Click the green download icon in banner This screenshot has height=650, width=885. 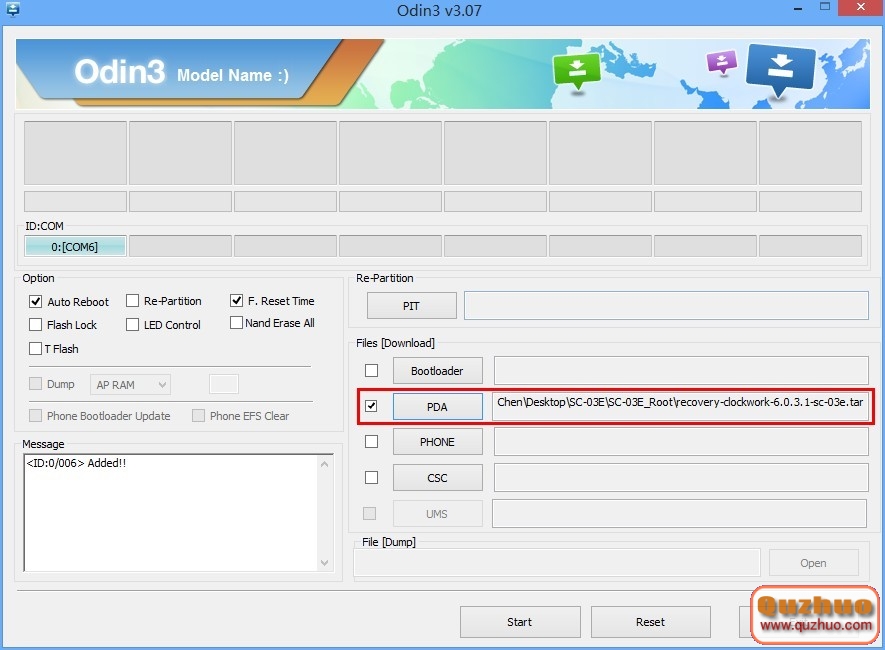[577, 72]
